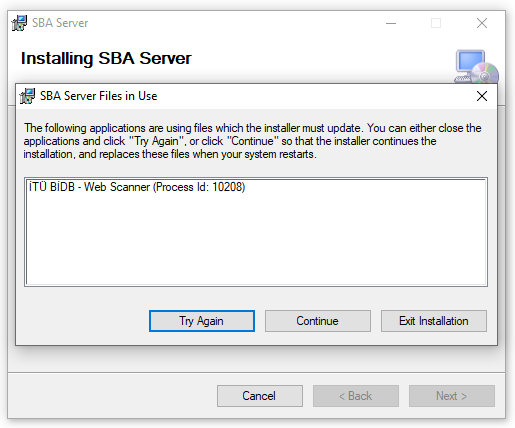This screenshot has width=515, height=428.
Task: Click the SBA Server main window title text
Action: coord(60,23)
